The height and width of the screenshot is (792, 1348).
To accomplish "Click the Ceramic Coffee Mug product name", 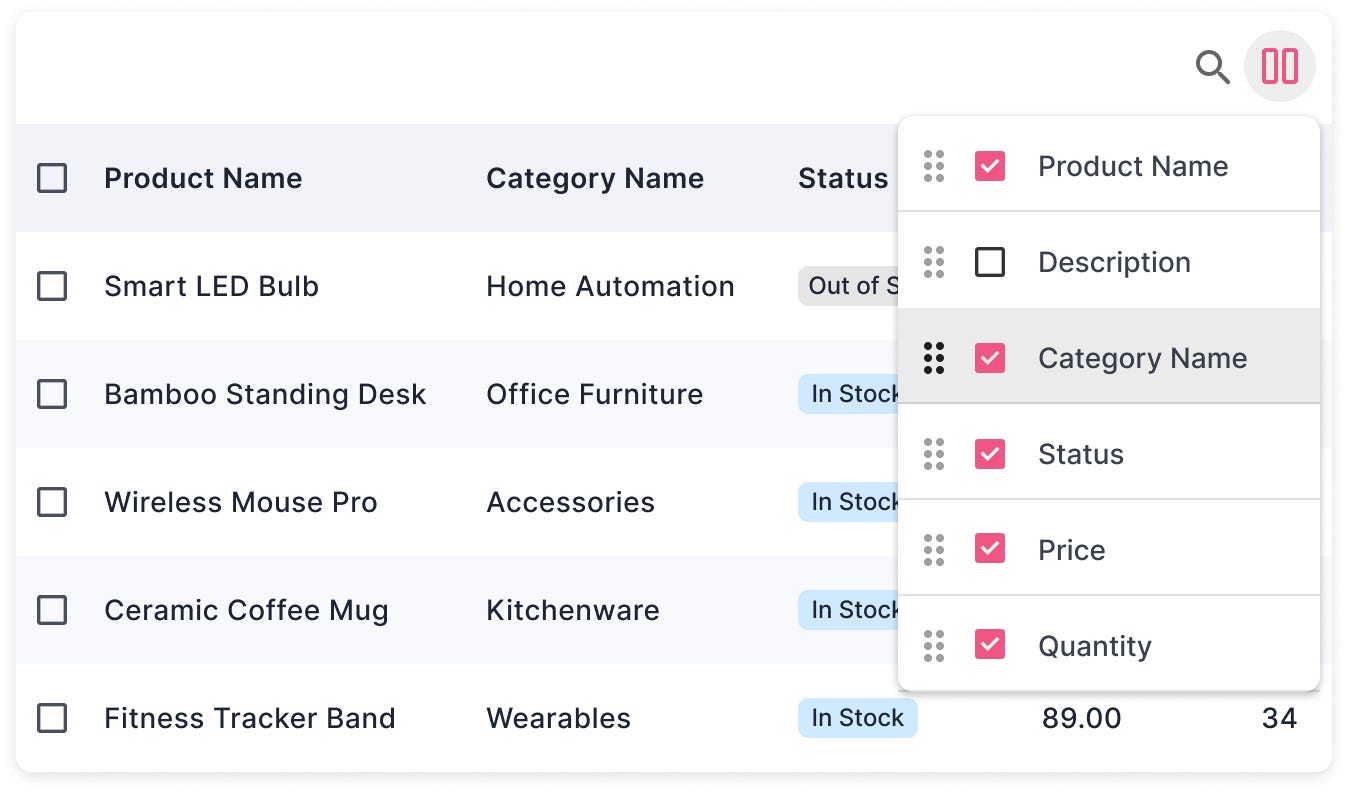I will point(246,610).
